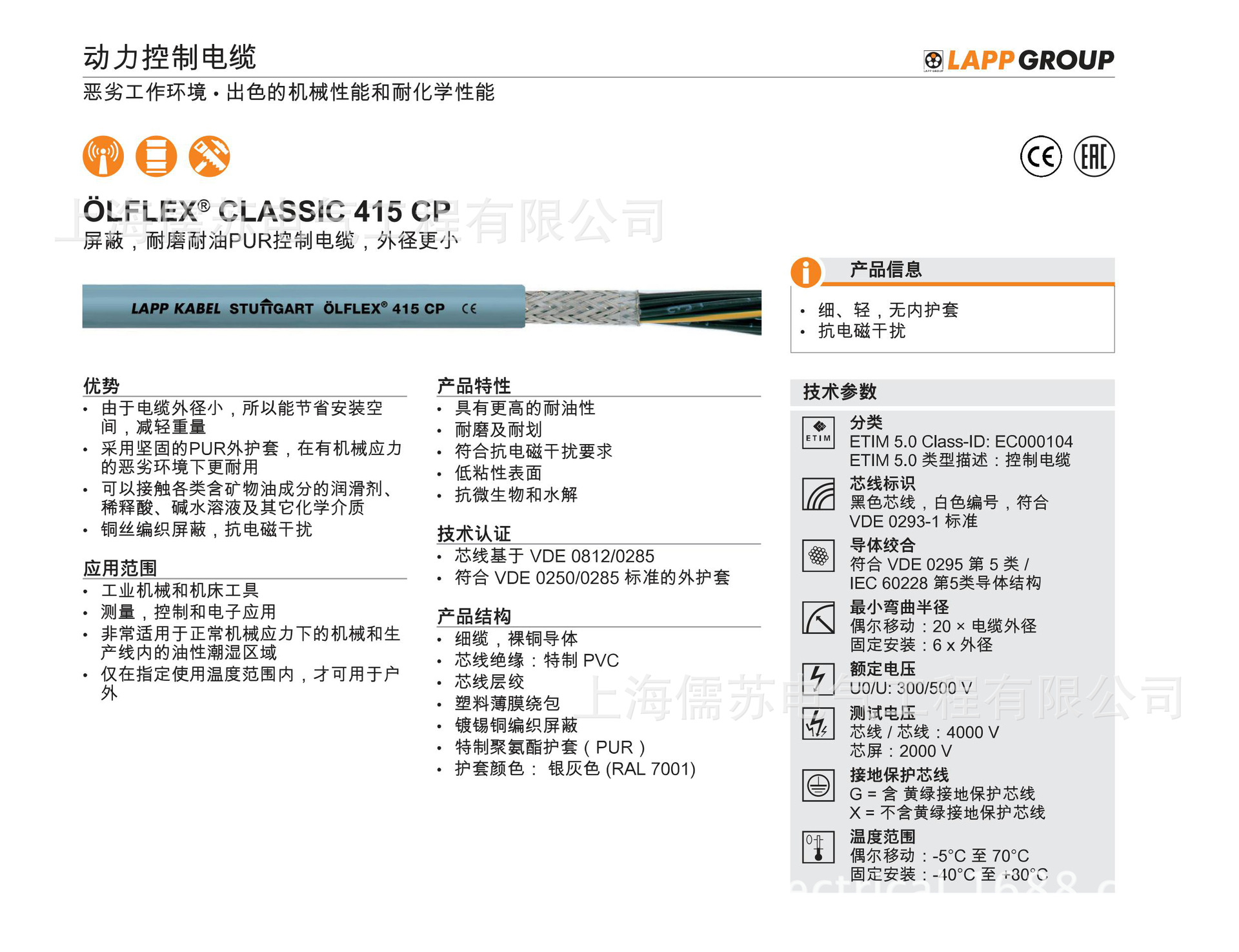Click the minimum bending radius icon
The width and height of the screenshot is (1239, 952).
coord(818,618)
